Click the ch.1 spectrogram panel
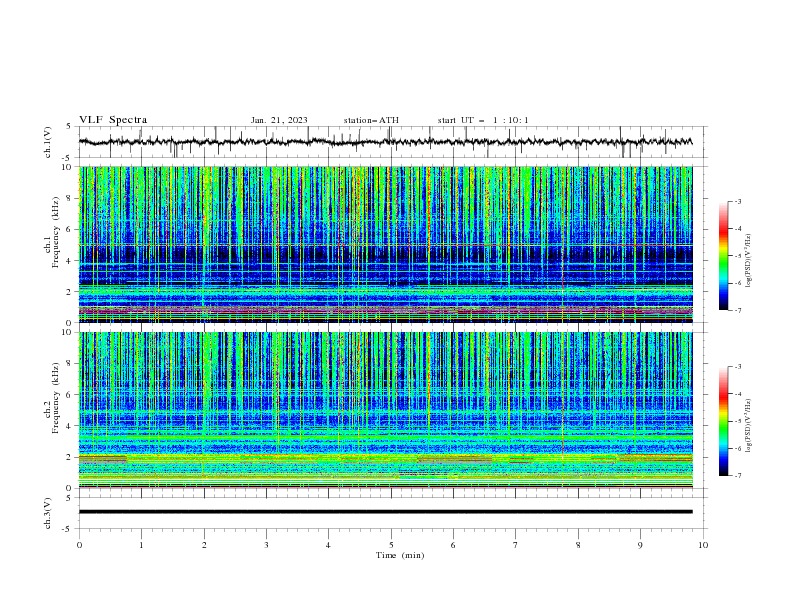Screen dimensions: 792x612 [385, 244]
